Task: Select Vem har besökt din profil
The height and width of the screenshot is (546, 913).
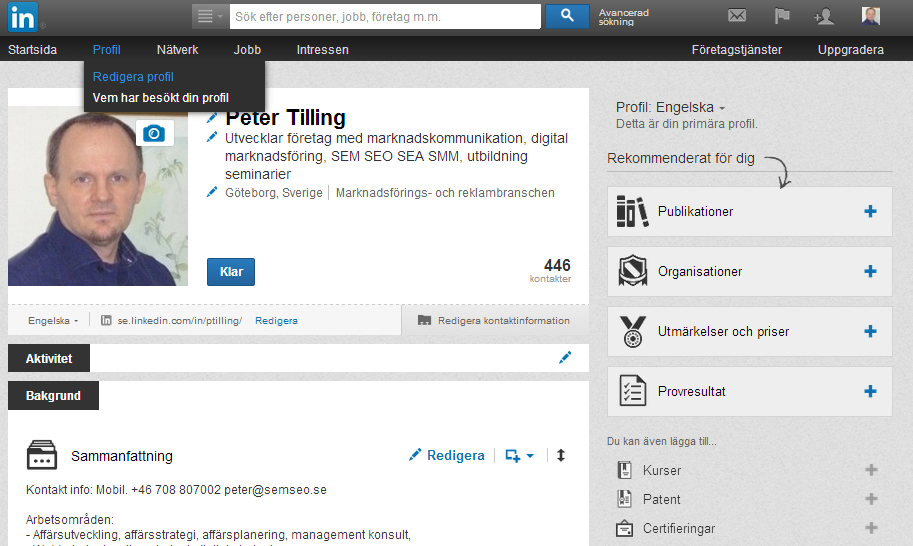Action: click(161, 98)
